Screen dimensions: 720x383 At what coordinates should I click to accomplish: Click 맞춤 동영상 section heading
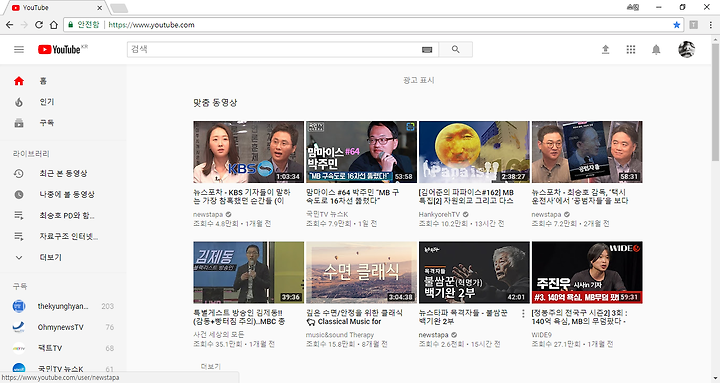coord(215,103)
